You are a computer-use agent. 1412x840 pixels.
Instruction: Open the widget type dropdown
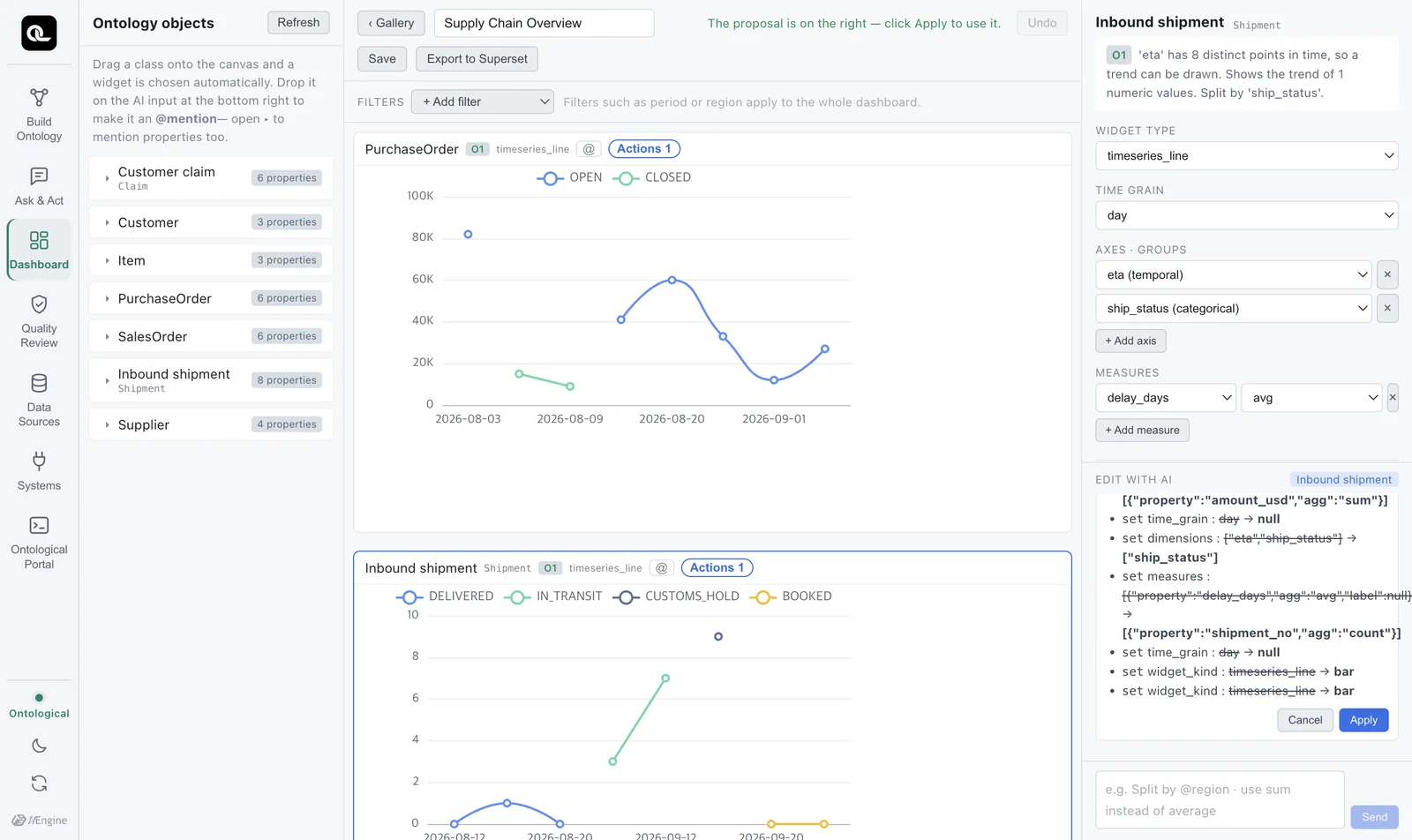pos(1247,155)
